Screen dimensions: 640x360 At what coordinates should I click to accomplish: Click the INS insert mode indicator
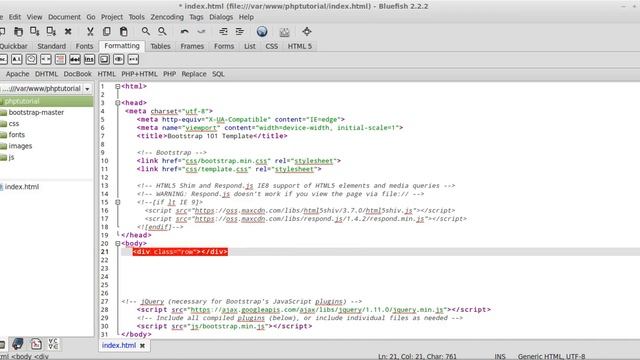click(500, 356)
